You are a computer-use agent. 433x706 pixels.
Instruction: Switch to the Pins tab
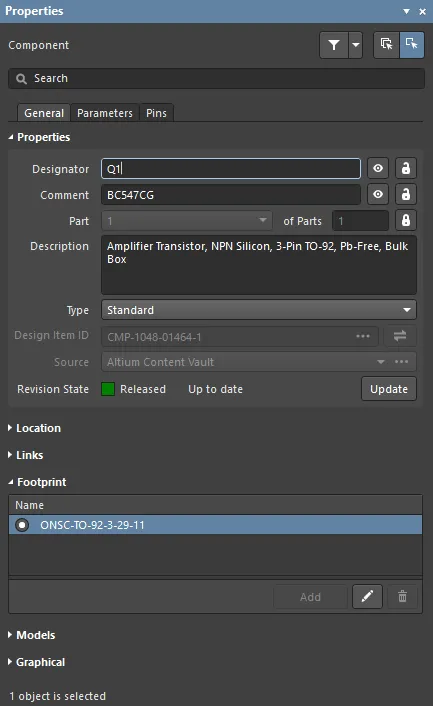pyautogui.click(x=156, y=113)
